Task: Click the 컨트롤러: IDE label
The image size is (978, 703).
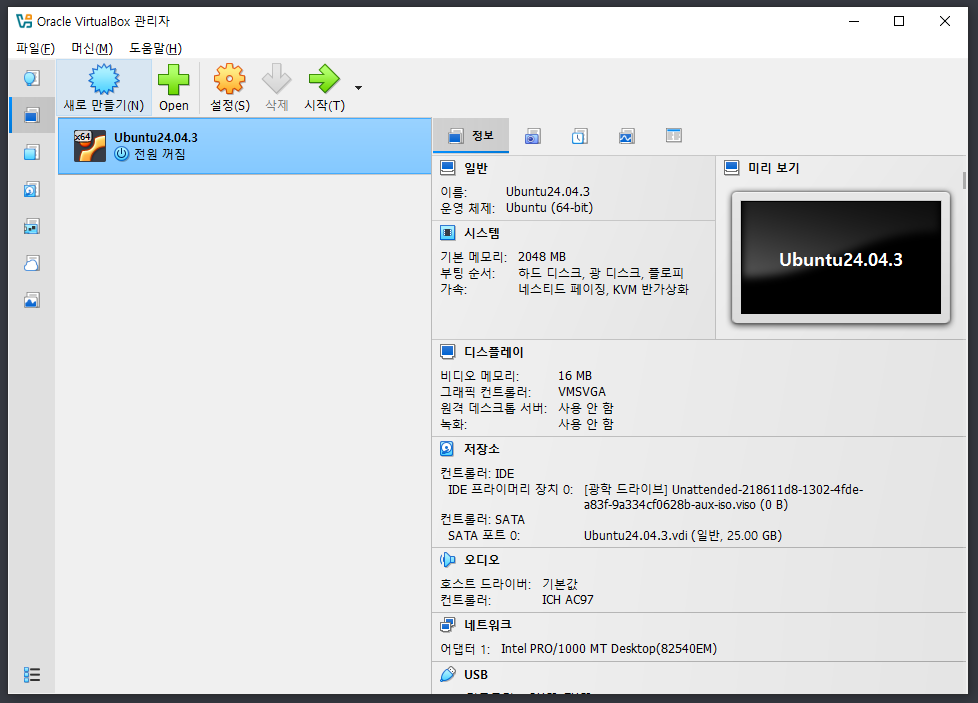Action: (x=477, y=473)
